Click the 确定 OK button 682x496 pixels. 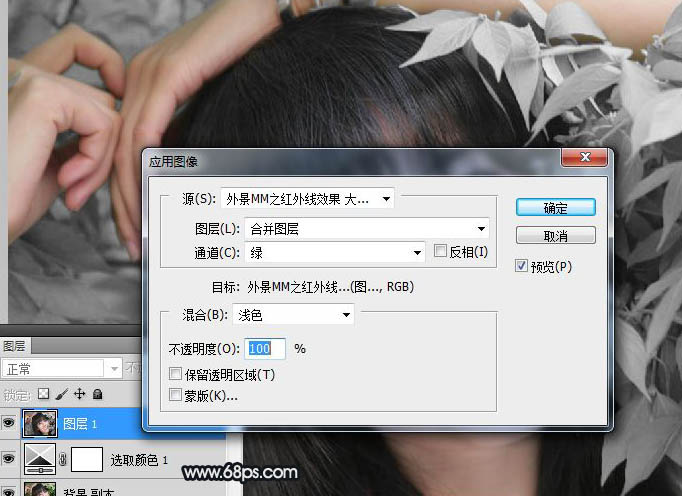pyautogui.click(x=555, y=208)
